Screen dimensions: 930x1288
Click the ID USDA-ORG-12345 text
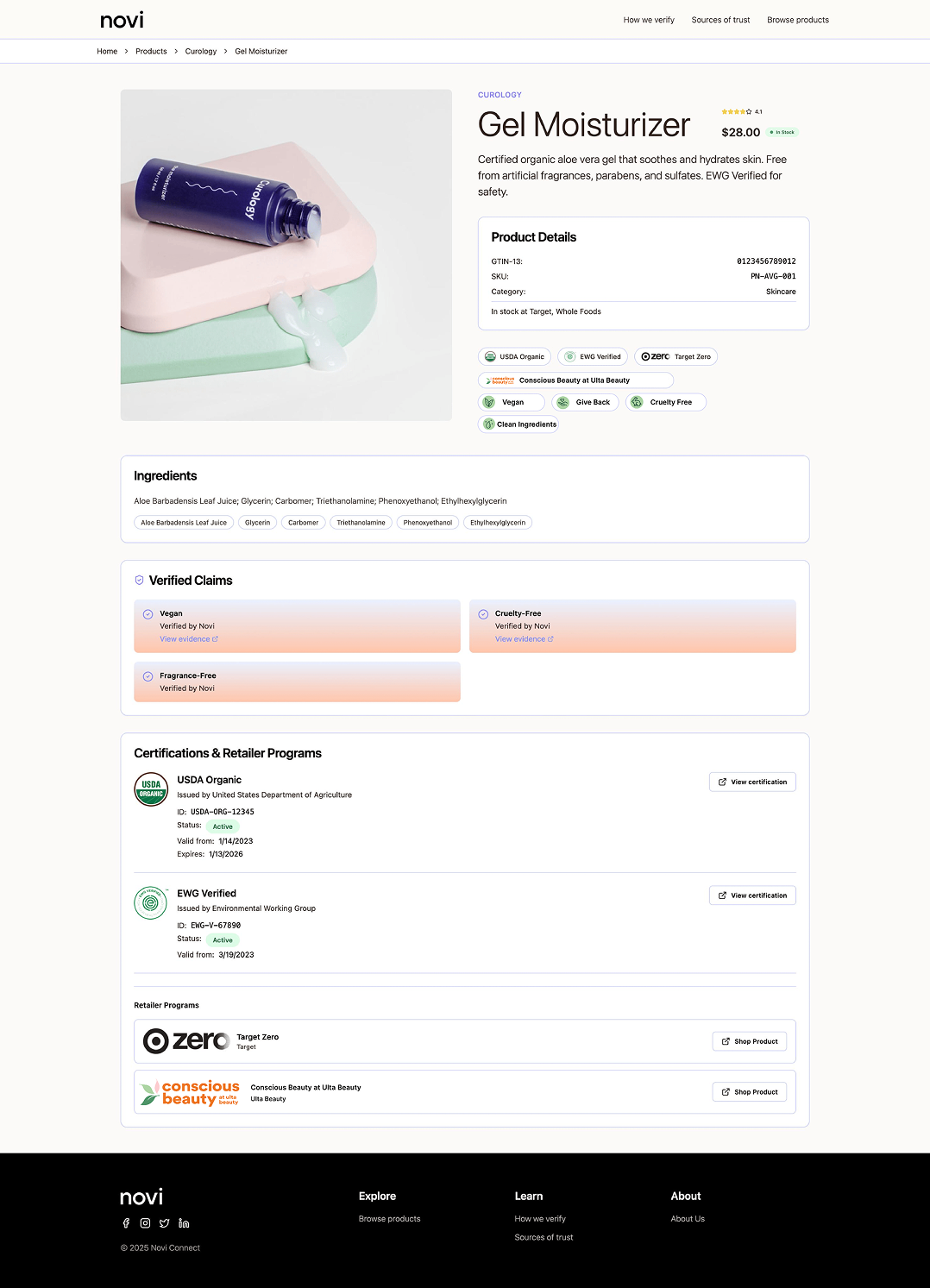pos(216,812)
